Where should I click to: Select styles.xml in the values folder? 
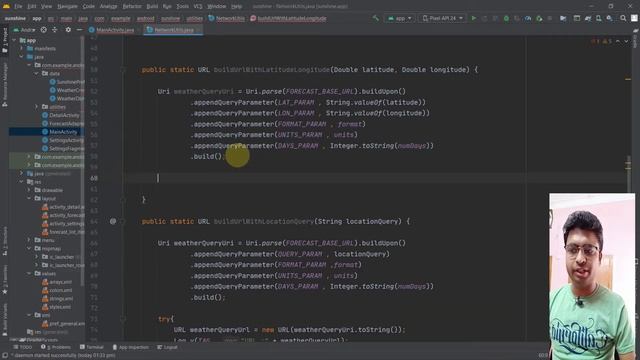(x=56, y=307)
